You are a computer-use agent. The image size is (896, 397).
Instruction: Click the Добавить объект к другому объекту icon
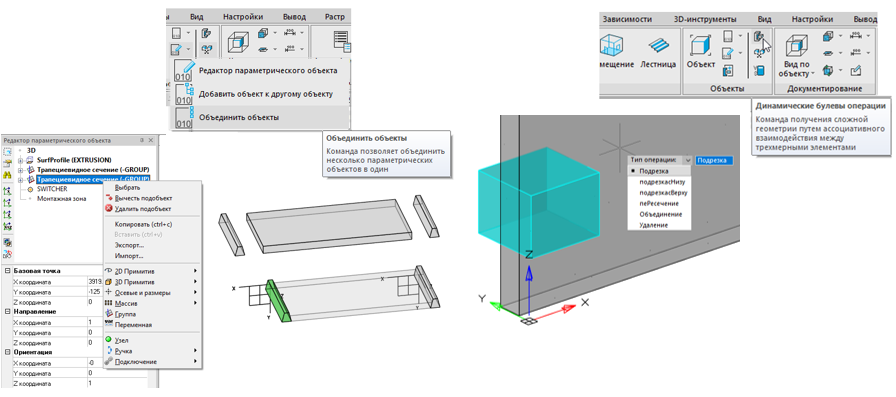tap(185, 94)
